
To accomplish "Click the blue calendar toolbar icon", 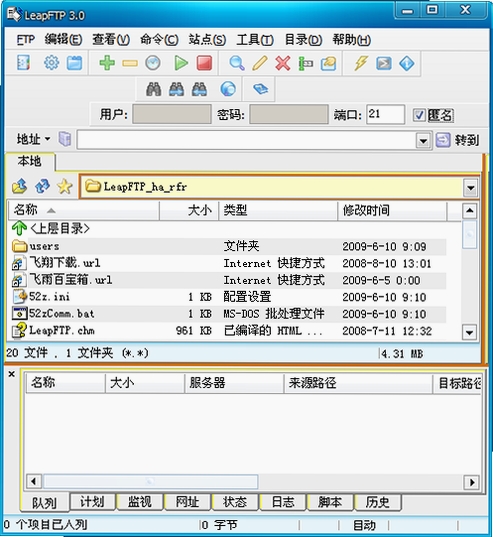I will tap(74, 63).
